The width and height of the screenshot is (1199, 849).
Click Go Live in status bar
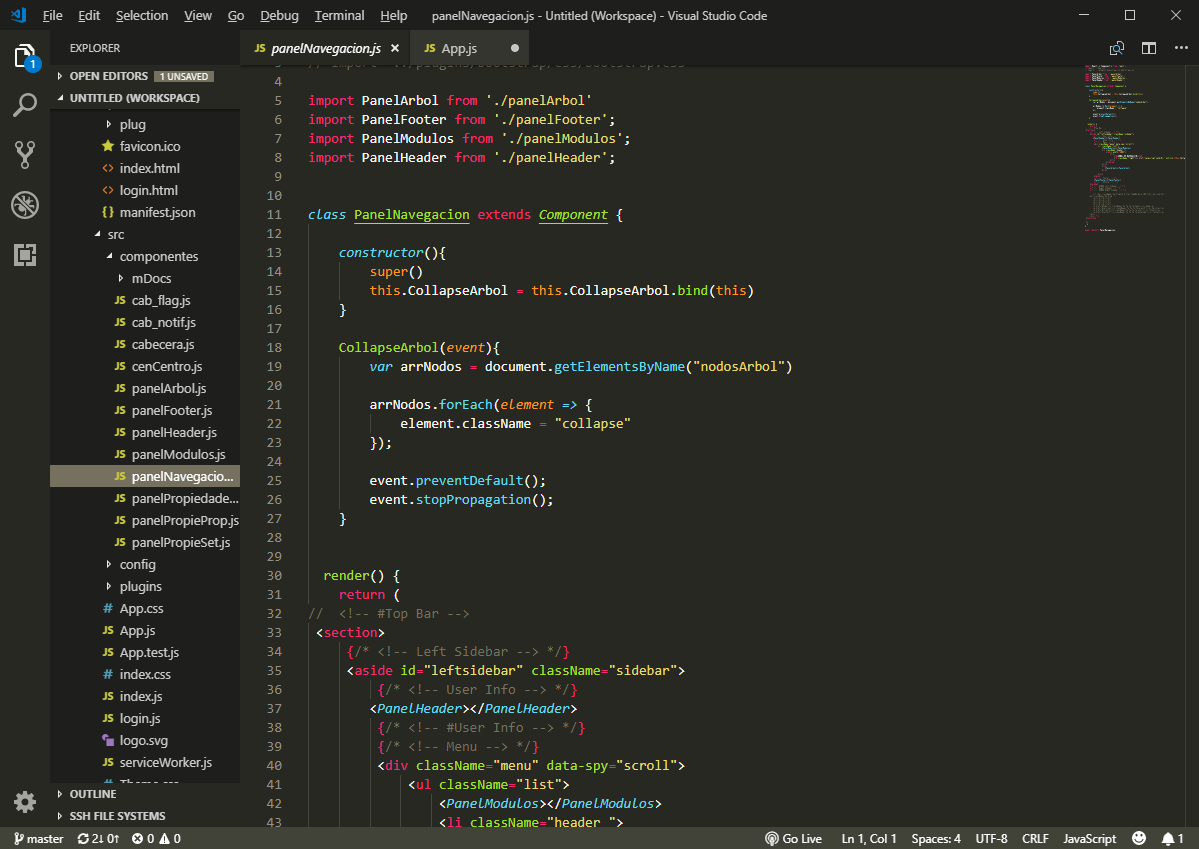coord(794,839)
